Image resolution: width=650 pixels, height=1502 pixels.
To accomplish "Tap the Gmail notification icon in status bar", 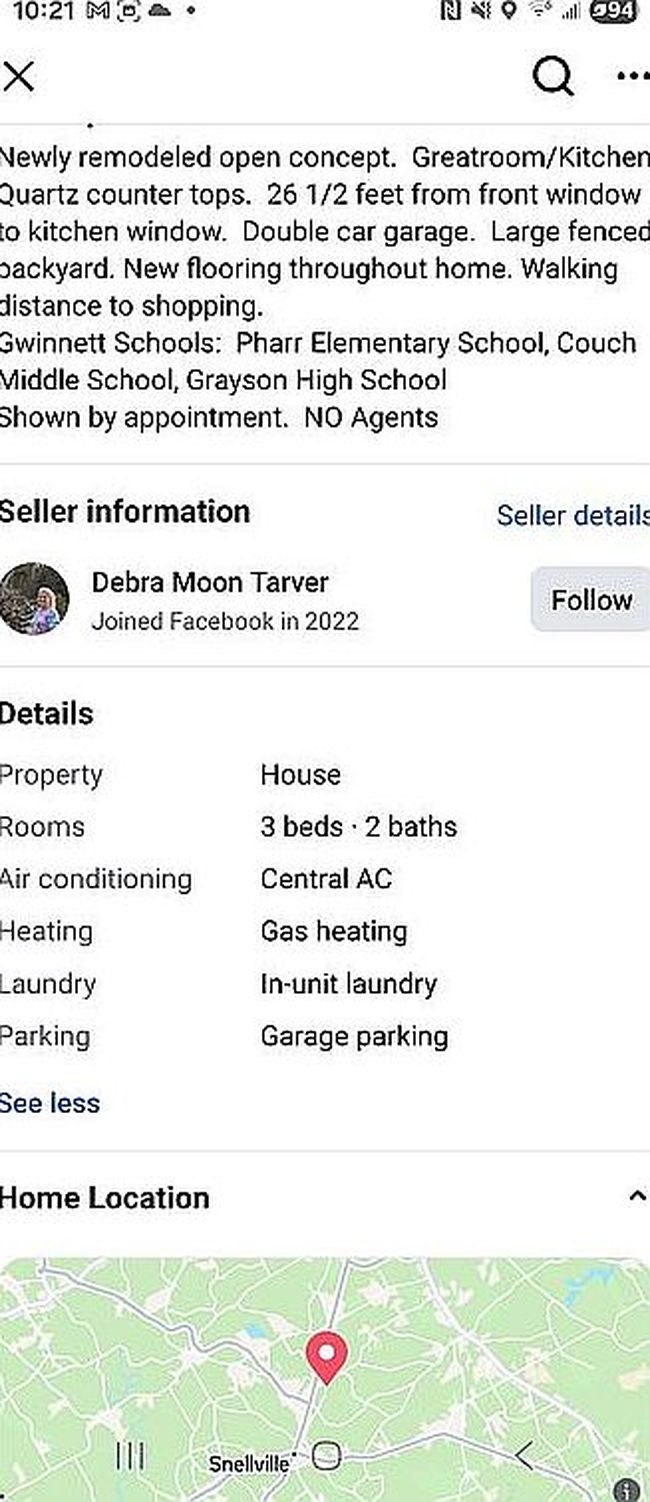I will 98,11.
